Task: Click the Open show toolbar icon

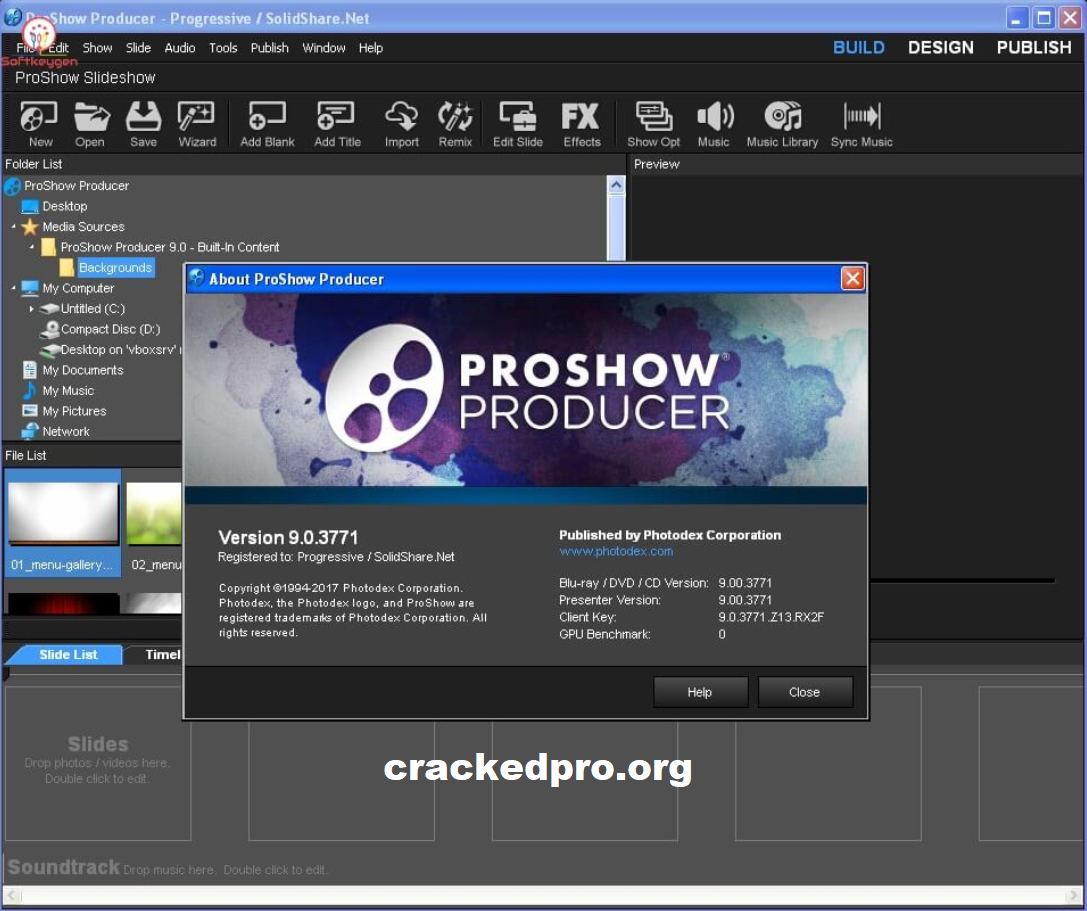Action: click(x=90, y=123)
